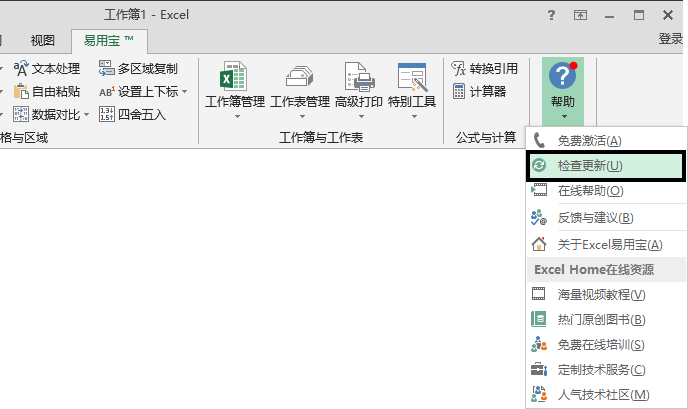Open 热门原创图书(B) menu item
This screenshot has width=688, height=409.
click(606, 319)
